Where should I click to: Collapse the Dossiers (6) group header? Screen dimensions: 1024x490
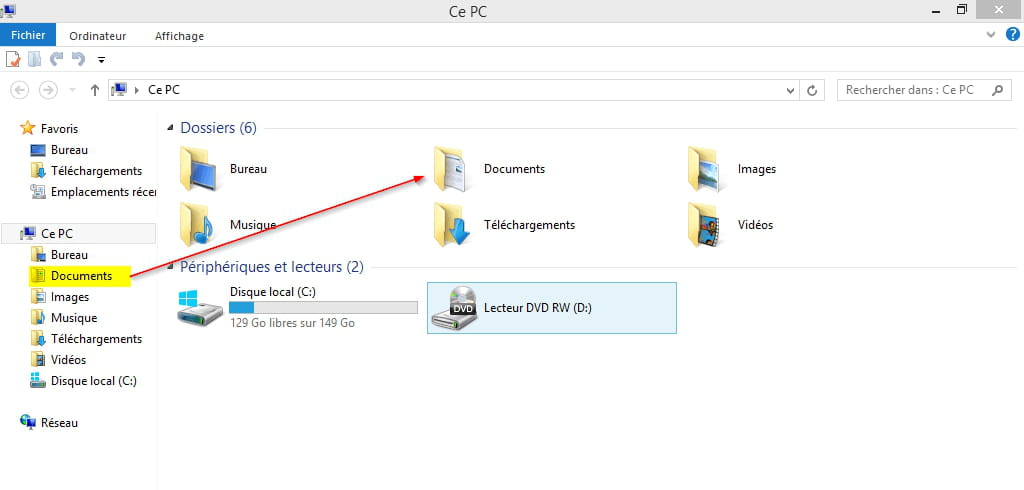171,128
